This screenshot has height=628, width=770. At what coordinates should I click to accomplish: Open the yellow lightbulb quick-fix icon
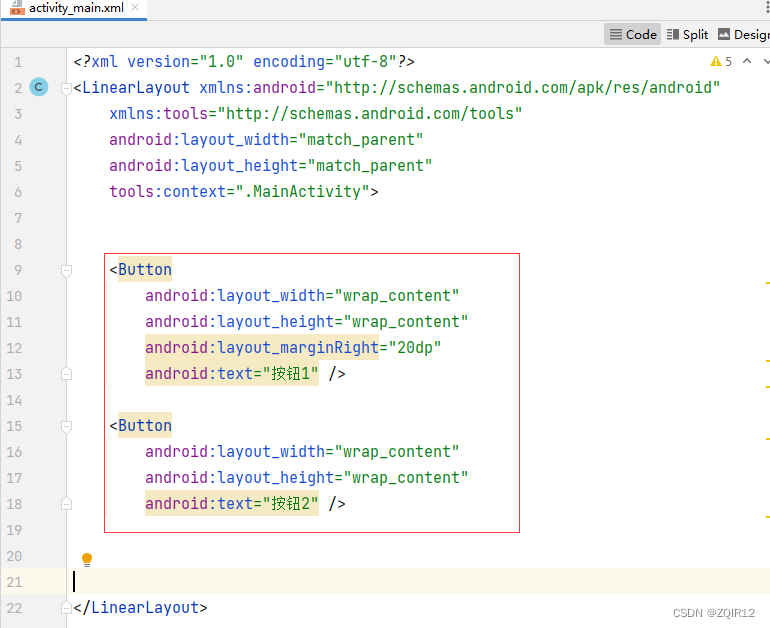coord(87,559)
